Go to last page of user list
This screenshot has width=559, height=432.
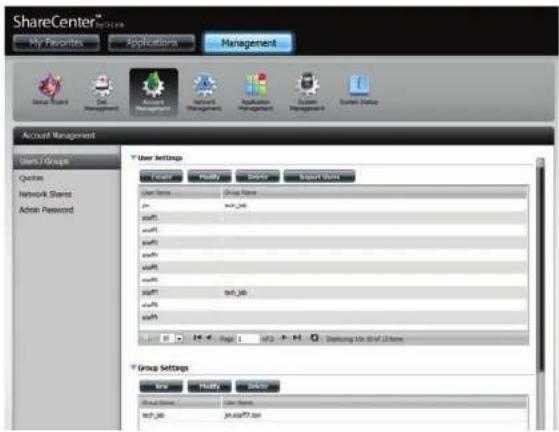[297, 338]
